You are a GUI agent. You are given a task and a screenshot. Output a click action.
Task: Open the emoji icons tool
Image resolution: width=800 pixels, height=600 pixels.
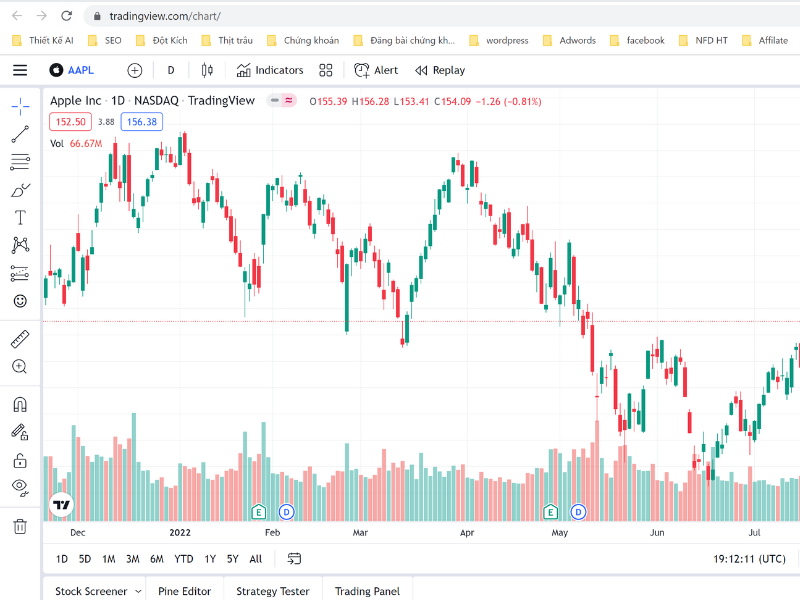click(20, 301)
